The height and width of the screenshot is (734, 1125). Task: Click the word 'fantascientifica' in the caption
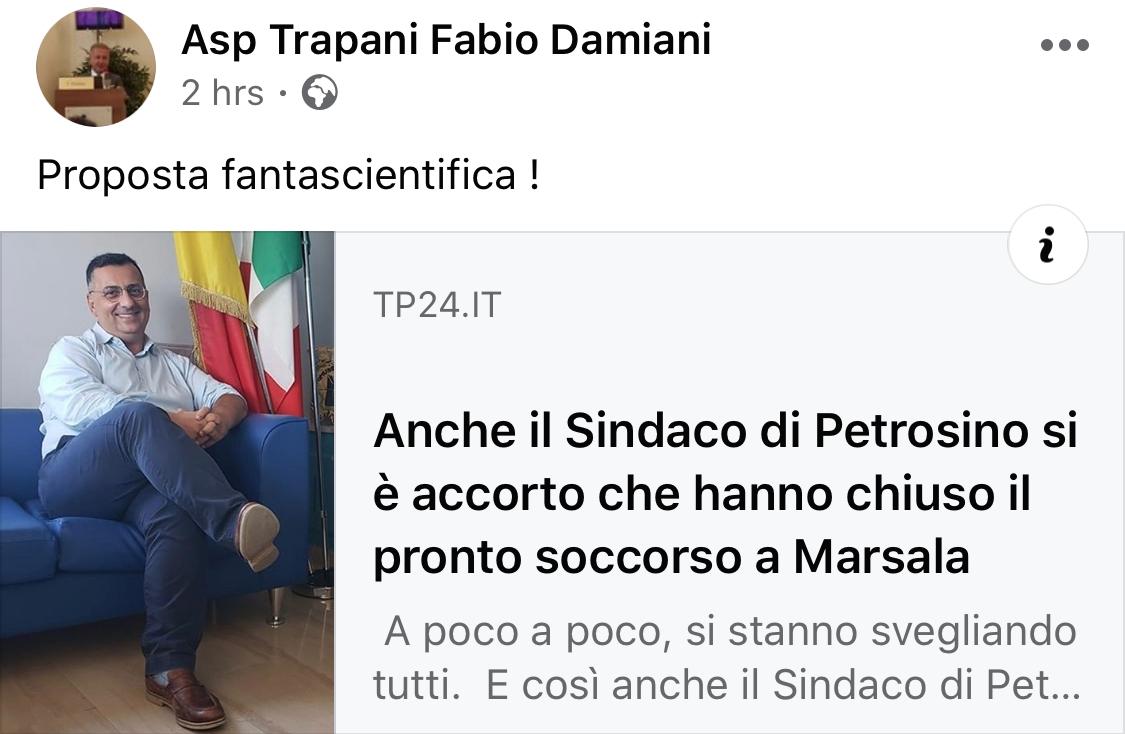[x=369, y=174]
